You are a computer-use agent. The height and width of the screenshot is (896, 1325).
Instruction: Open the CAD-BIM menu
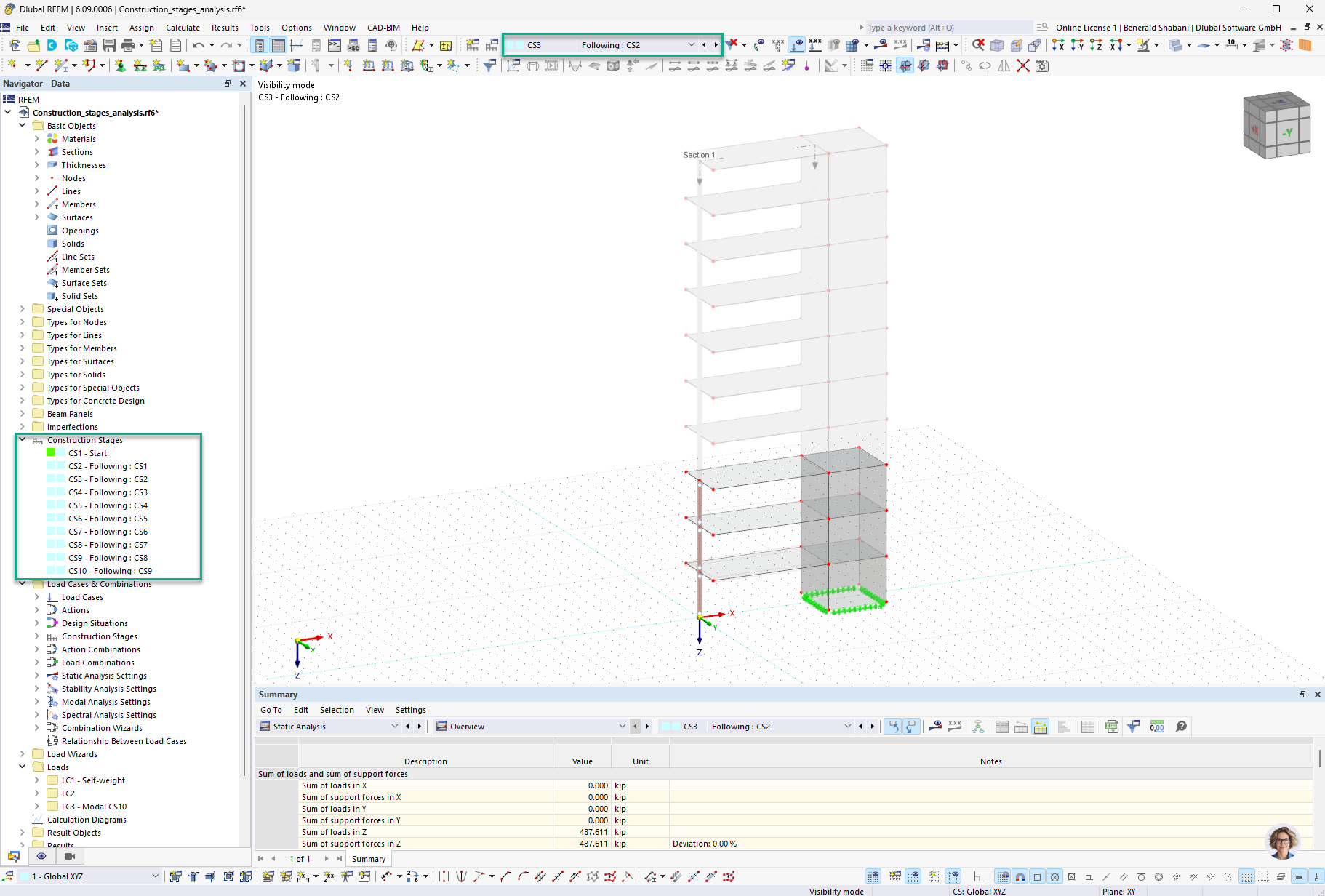pos(383,28)
